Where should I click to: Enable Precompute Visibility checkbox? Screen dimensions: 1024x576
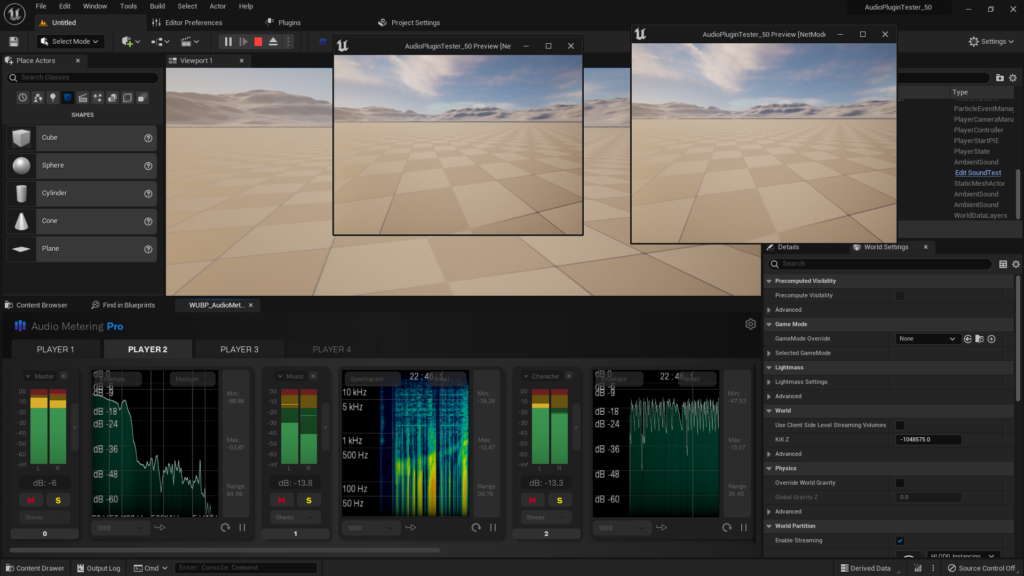(899, 296)
